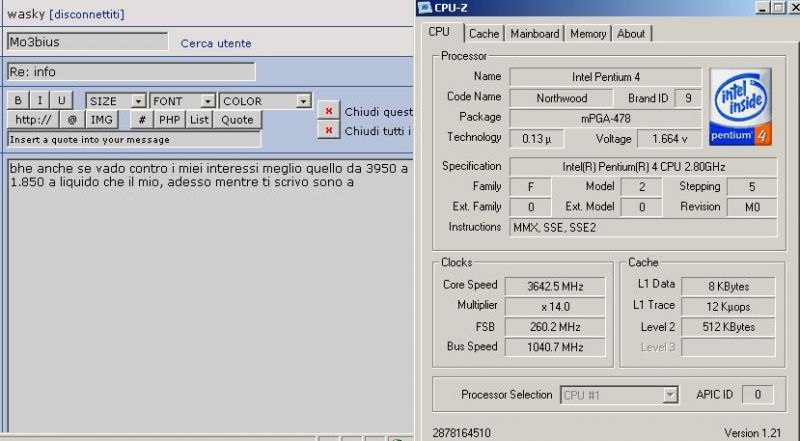Click red X beside 'Chiudi tutti i'

pos(327,131)
